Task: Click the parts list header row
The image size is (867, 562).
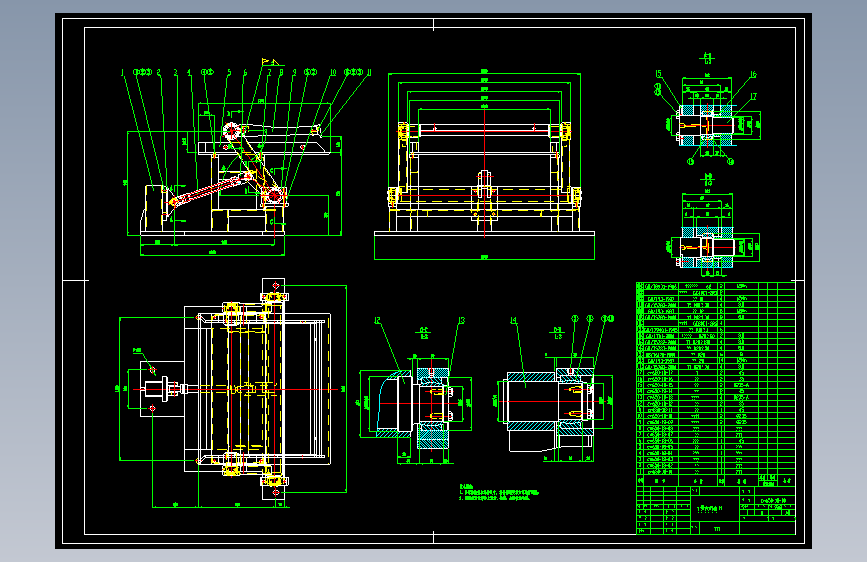Action: click(715, 481)
